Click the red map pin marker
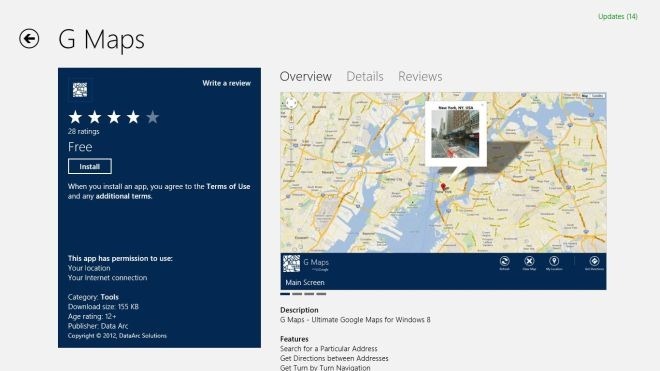The width and height of the screenshot is (660, 371). pyautogui.click(x=443, y=187)
